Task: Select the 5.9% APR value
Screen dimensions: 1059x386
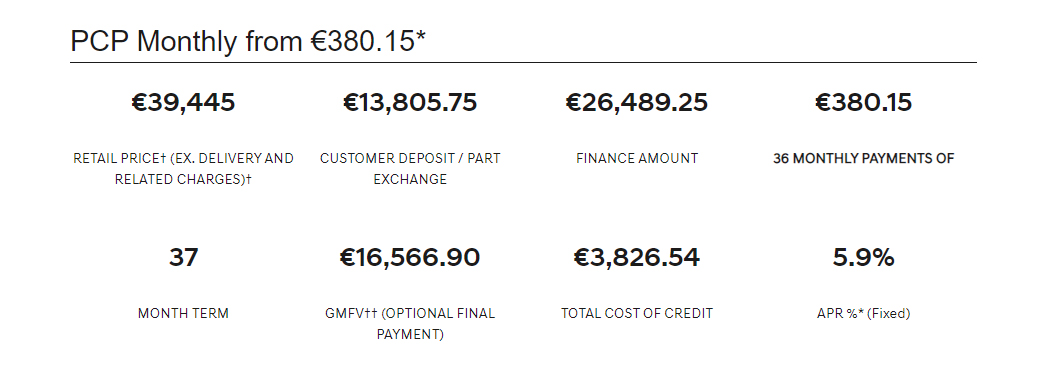Action: pyautogui.click(x=864, y=258)
